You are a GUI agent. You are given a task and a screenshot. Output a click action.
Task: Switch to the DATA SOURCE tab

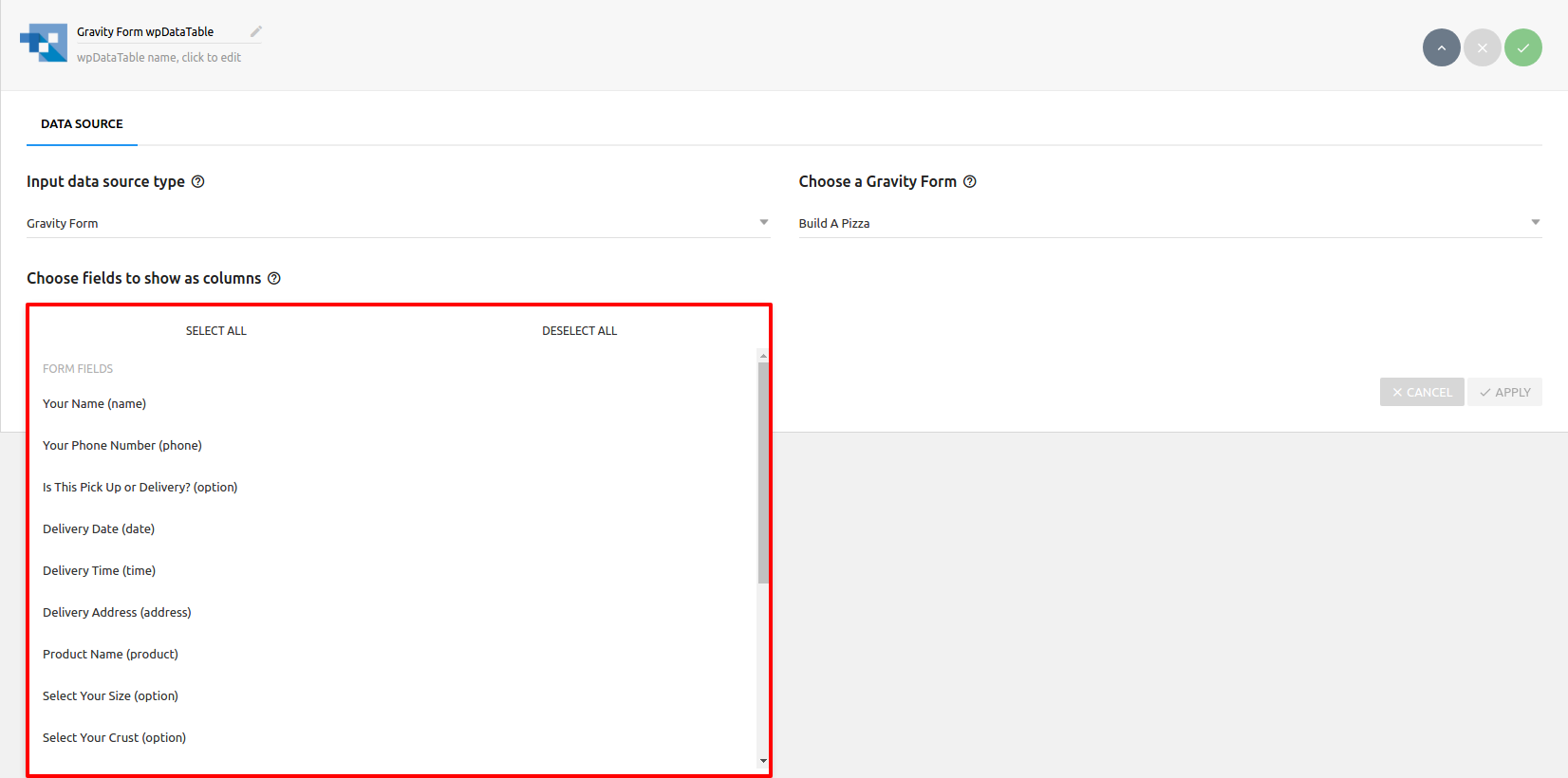click(x=82, y=124)
